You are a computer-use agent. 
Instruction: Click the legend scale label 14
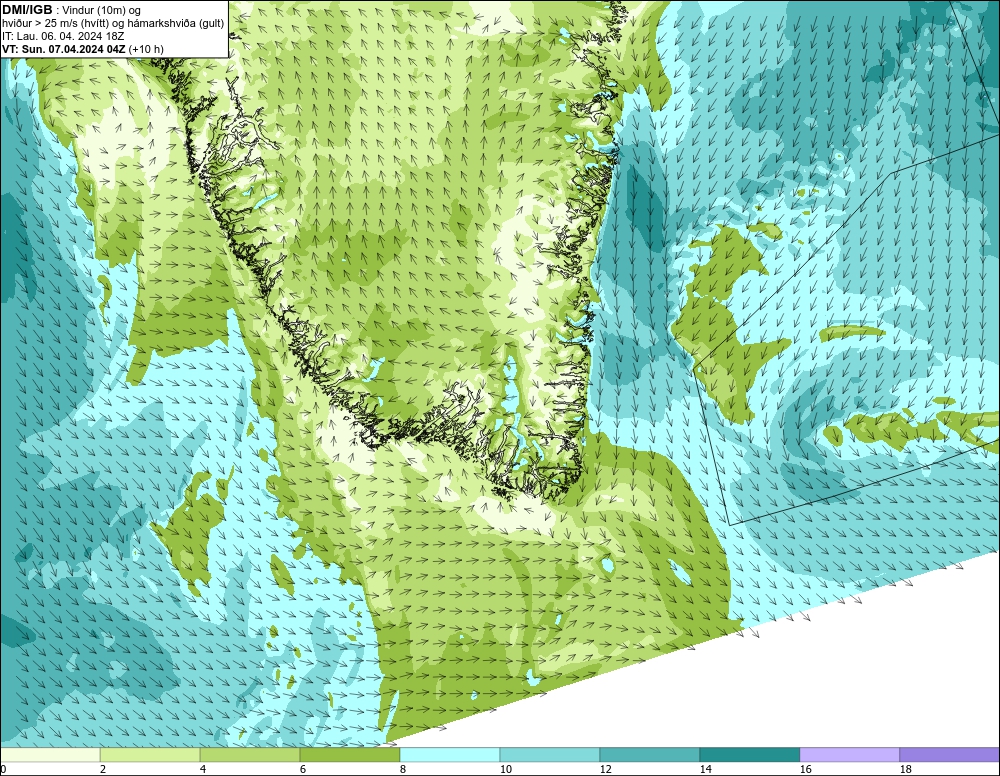click(x=705, y=769)
